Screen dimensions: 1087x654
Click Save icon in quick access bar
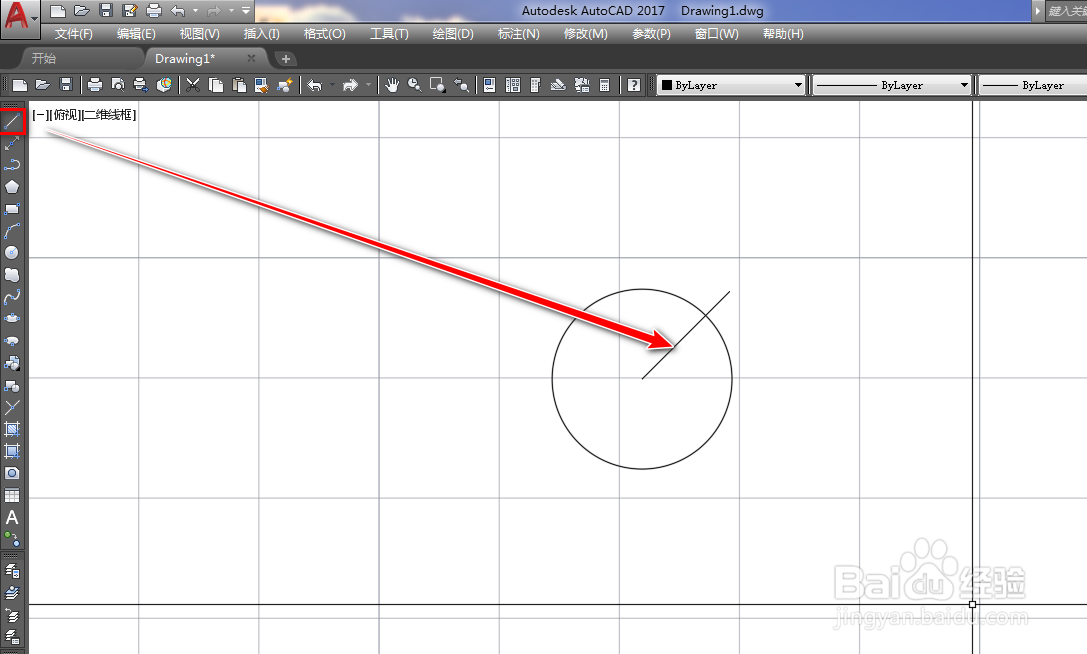(x=105, y=10)
